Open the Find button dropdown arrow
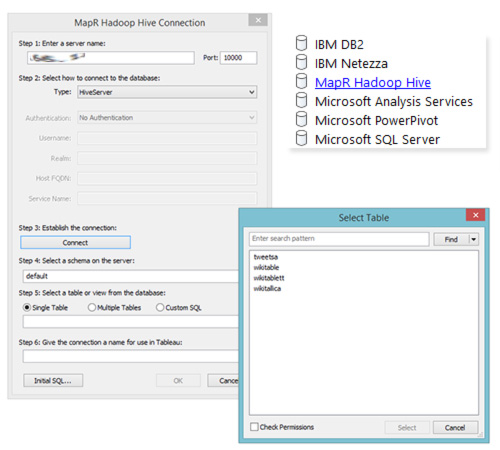Screen dimensions: 500x450 pyautogui.click(x=474, y=239)
